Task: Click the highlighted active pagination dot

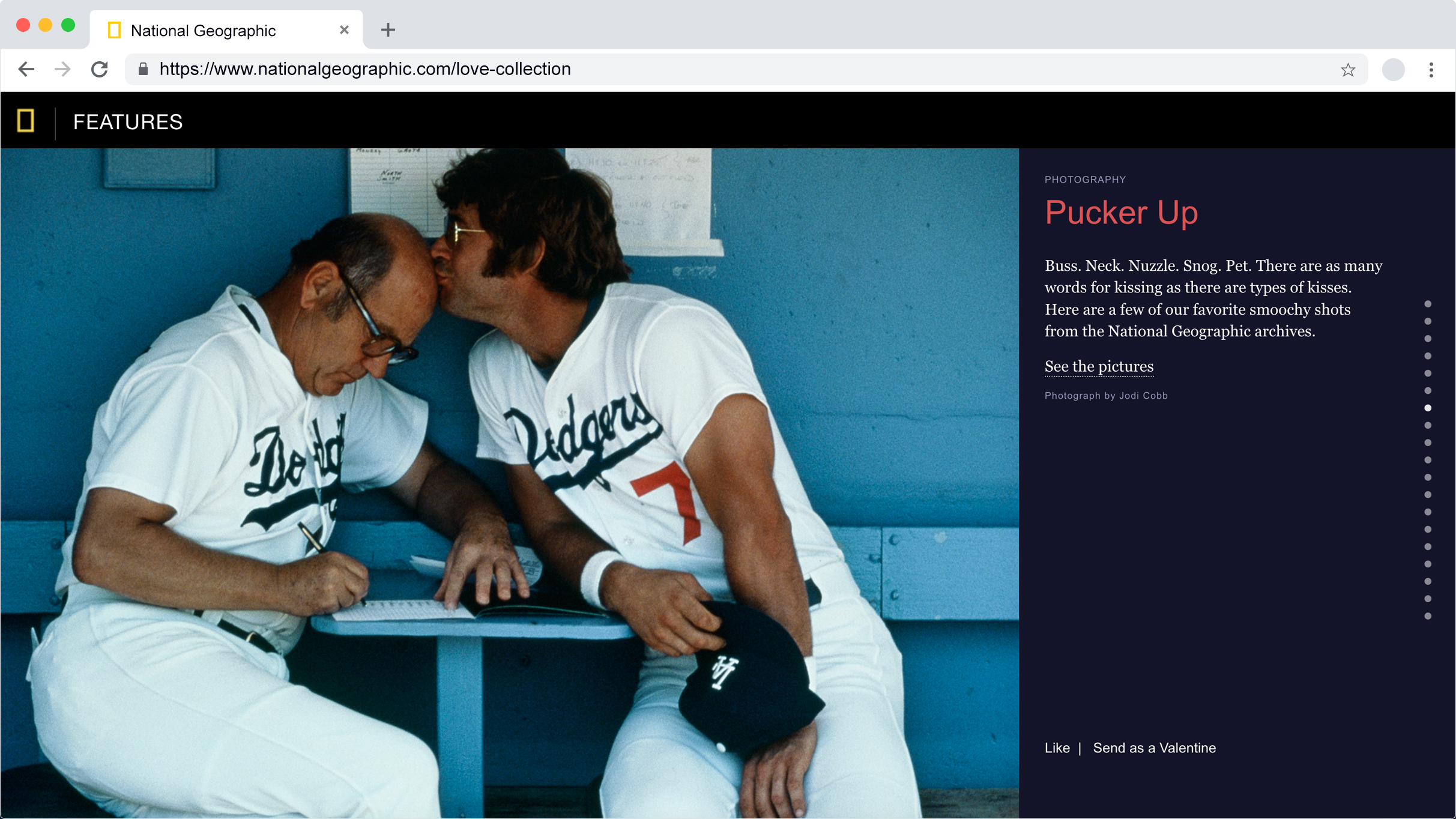Action: [1428, 408]
